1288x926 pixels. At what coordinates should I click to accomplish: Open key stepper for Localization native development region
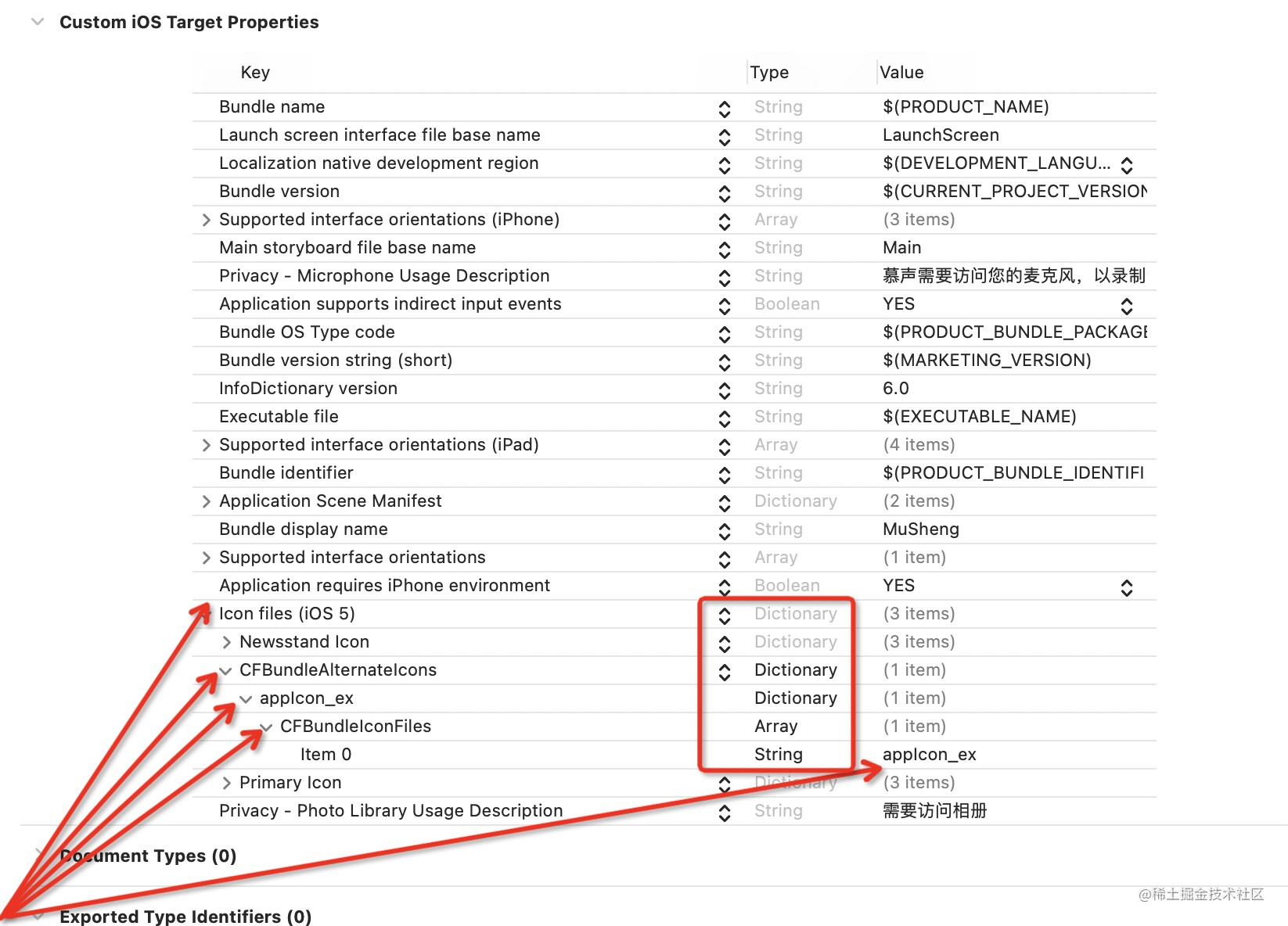(725, 165)
